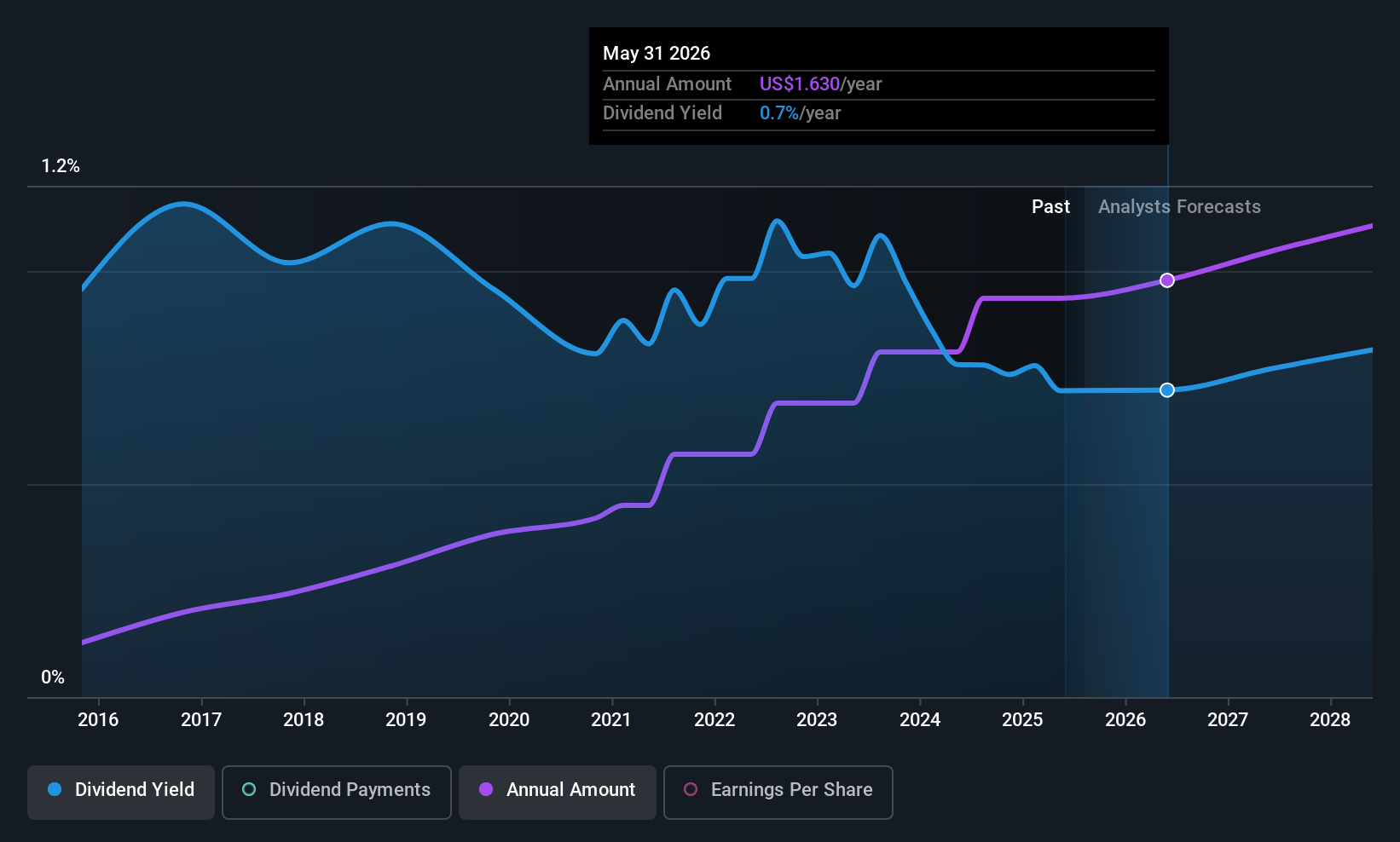
Task: Click the 0% y-axis label
Action: click(x=53, y=678)
